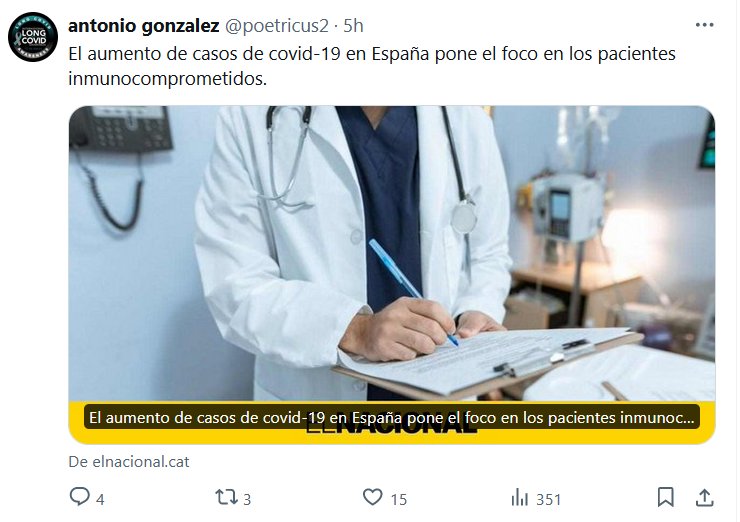View analytics bar chart icon
Image resolution: width=740 pixels, height=522 pixels.
click(520, 498)
